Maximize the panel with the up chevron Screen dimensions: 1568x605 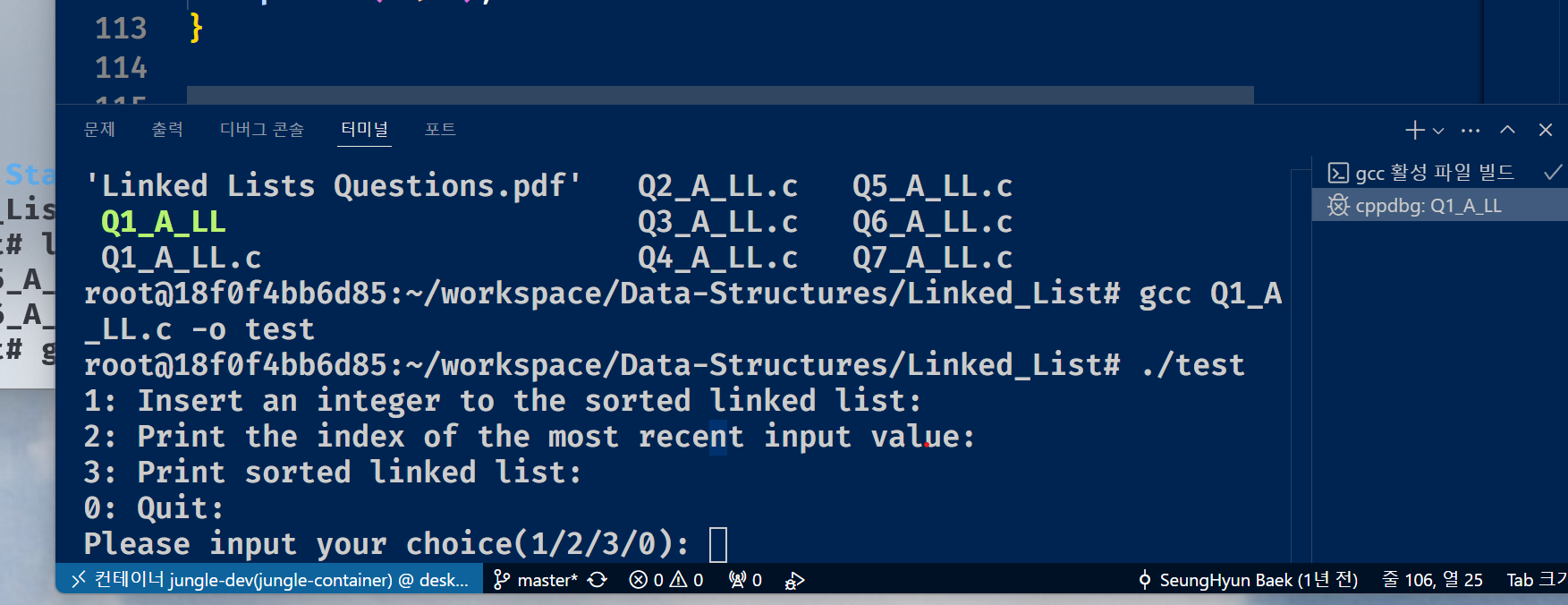pos(1508,131)
